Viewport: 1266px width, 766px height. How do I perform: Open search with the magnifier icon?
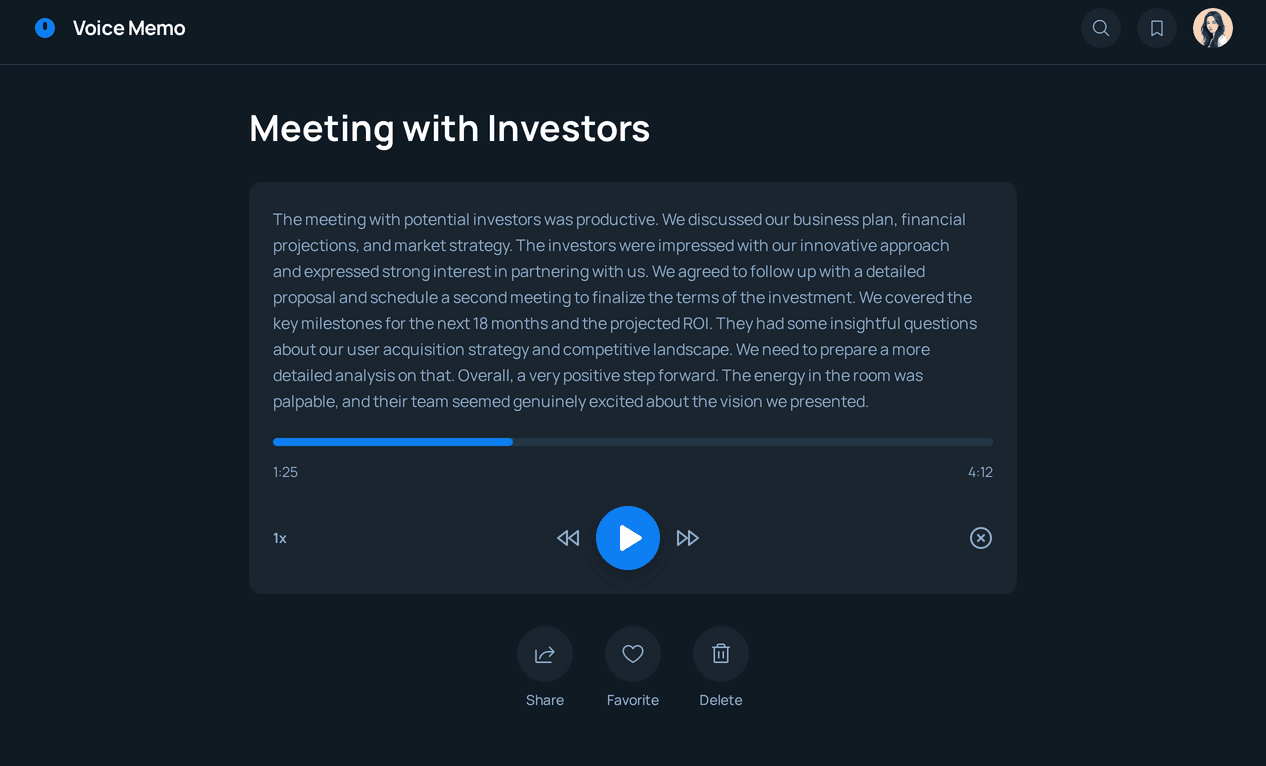(x=1101, y=28)
